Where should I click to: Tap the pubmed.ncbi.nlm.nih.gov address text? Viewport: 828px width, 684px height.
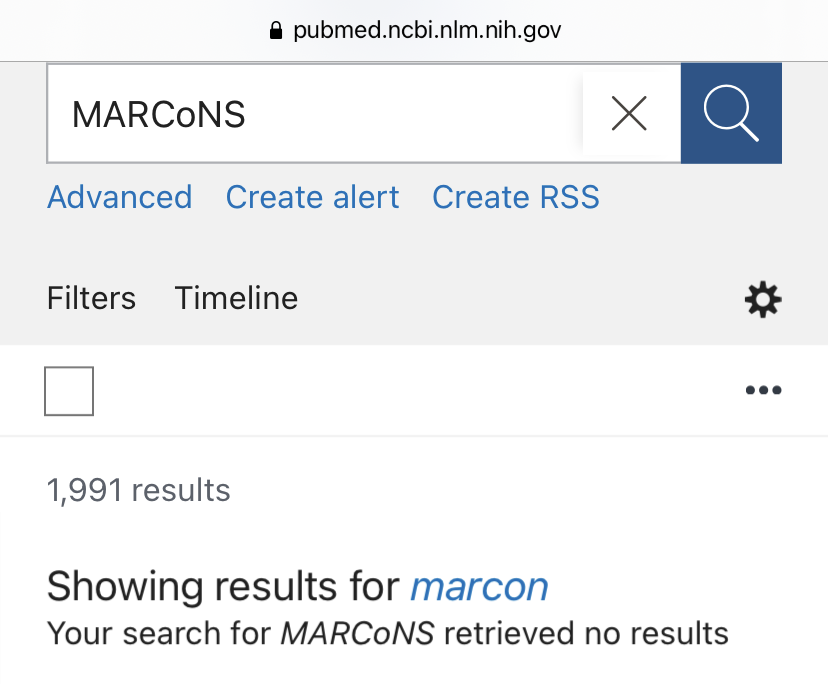point(427,30)
